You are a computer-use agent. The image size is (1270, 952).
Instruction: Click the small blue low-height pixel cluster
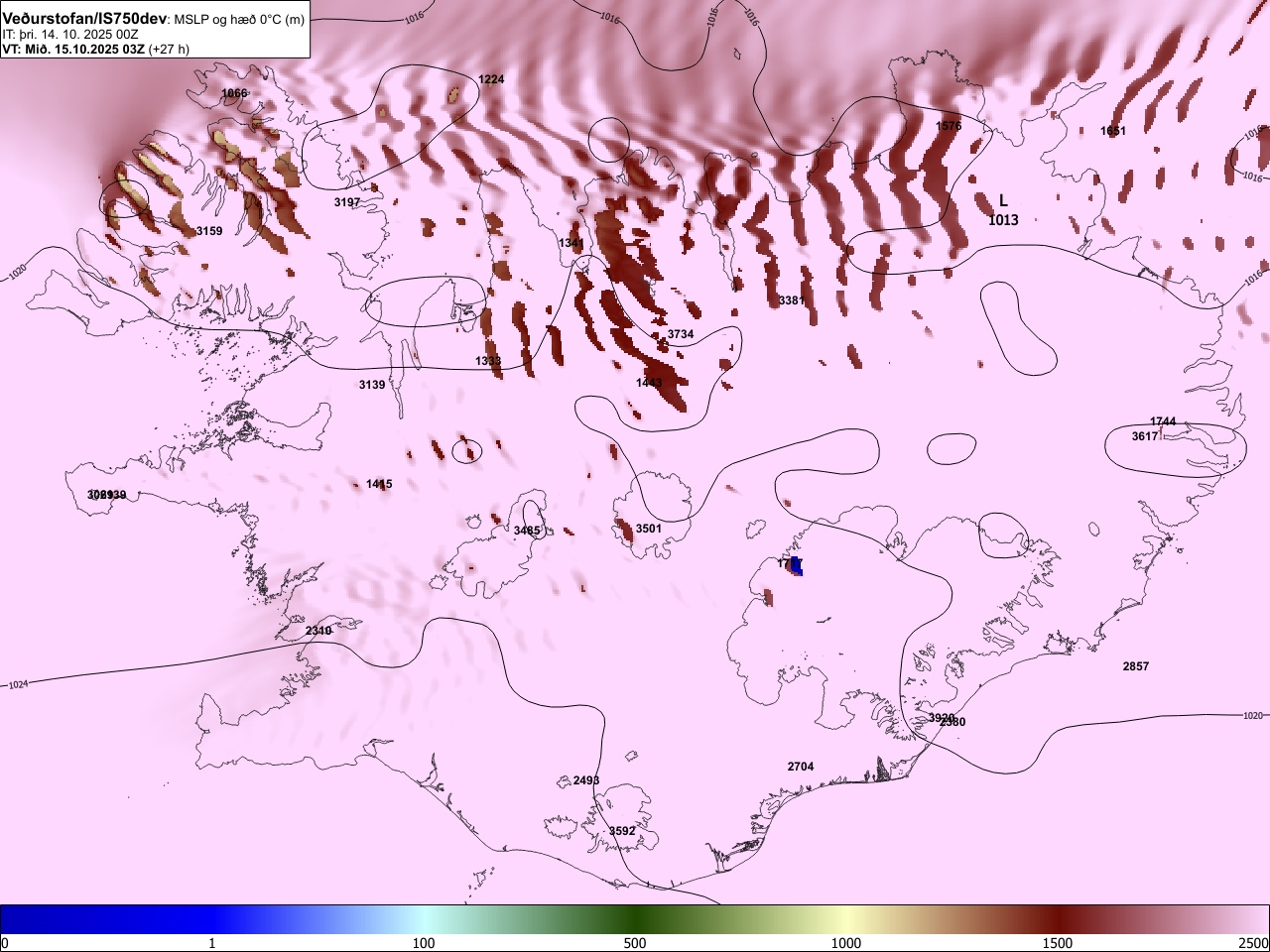796,566
